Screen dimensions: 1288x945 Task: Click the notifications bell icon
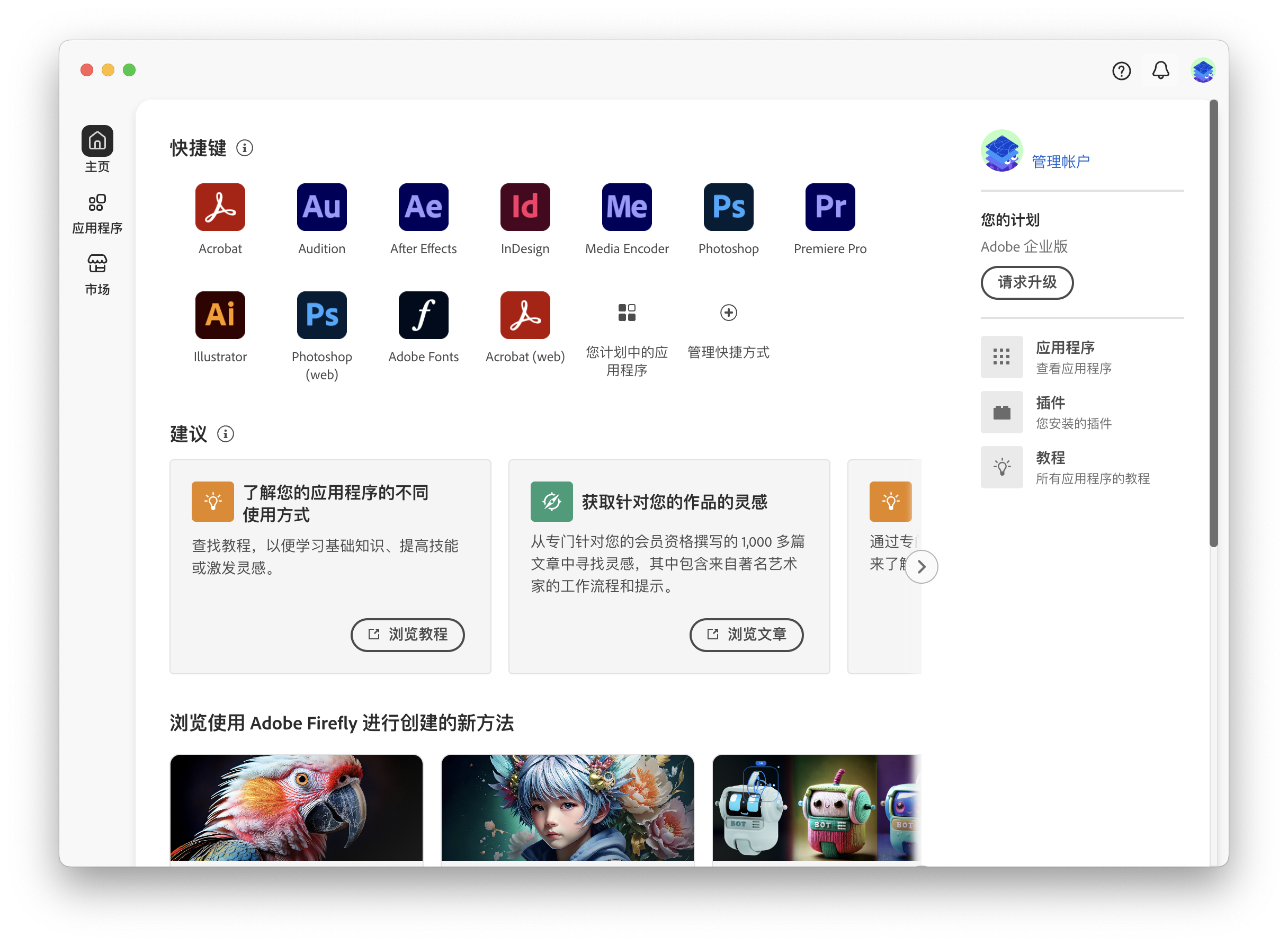1160,70
